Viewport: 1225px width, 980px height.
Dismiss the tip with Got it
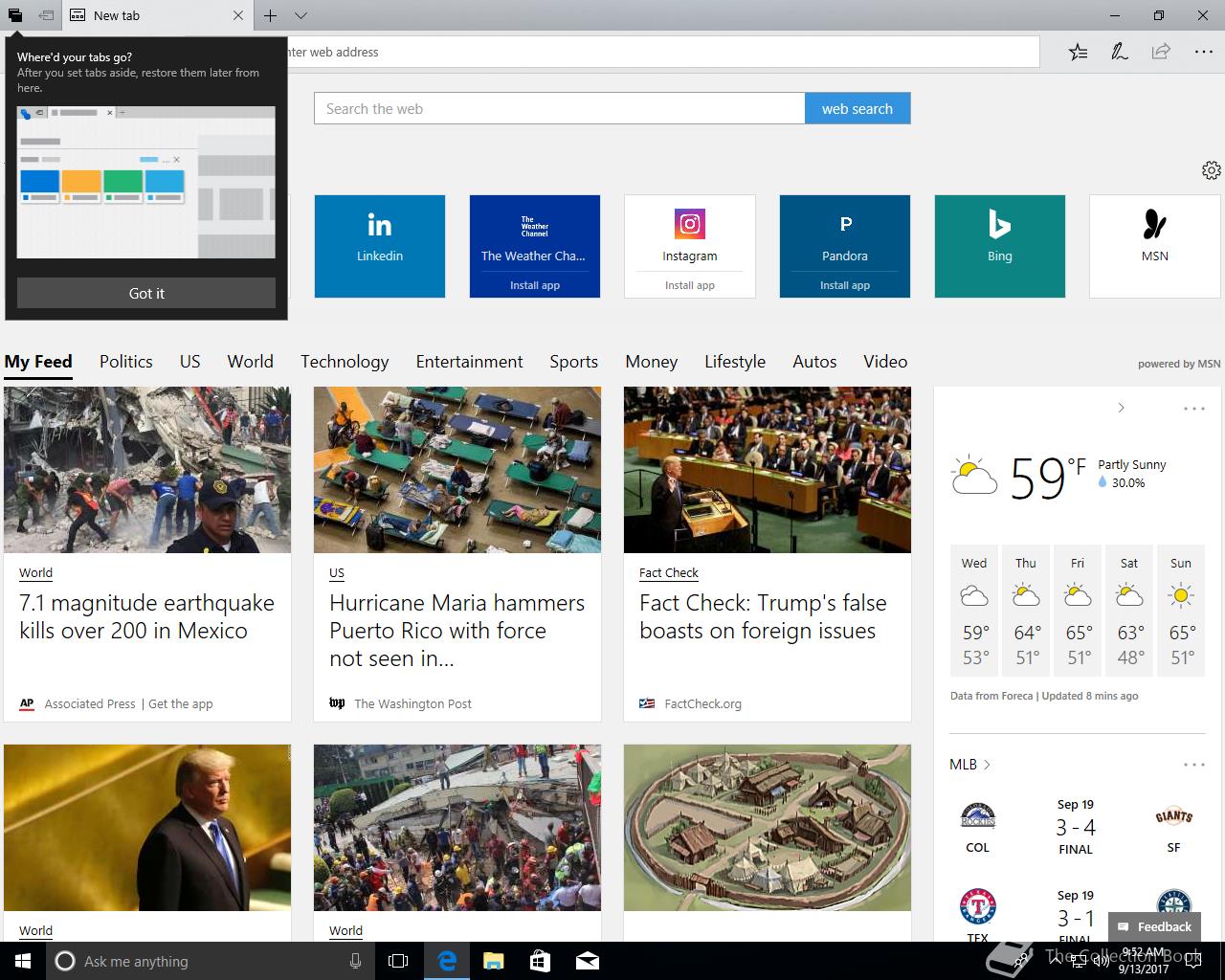coord(146,293)
